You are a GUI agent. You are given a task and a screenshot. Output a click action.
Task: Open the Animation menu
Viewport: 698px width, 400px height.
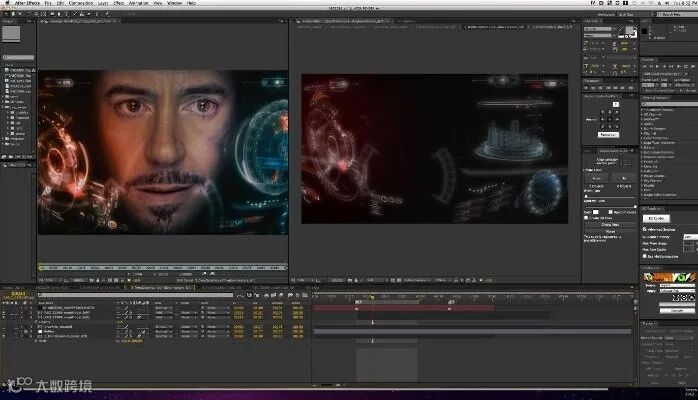click(x=138, y=3)
